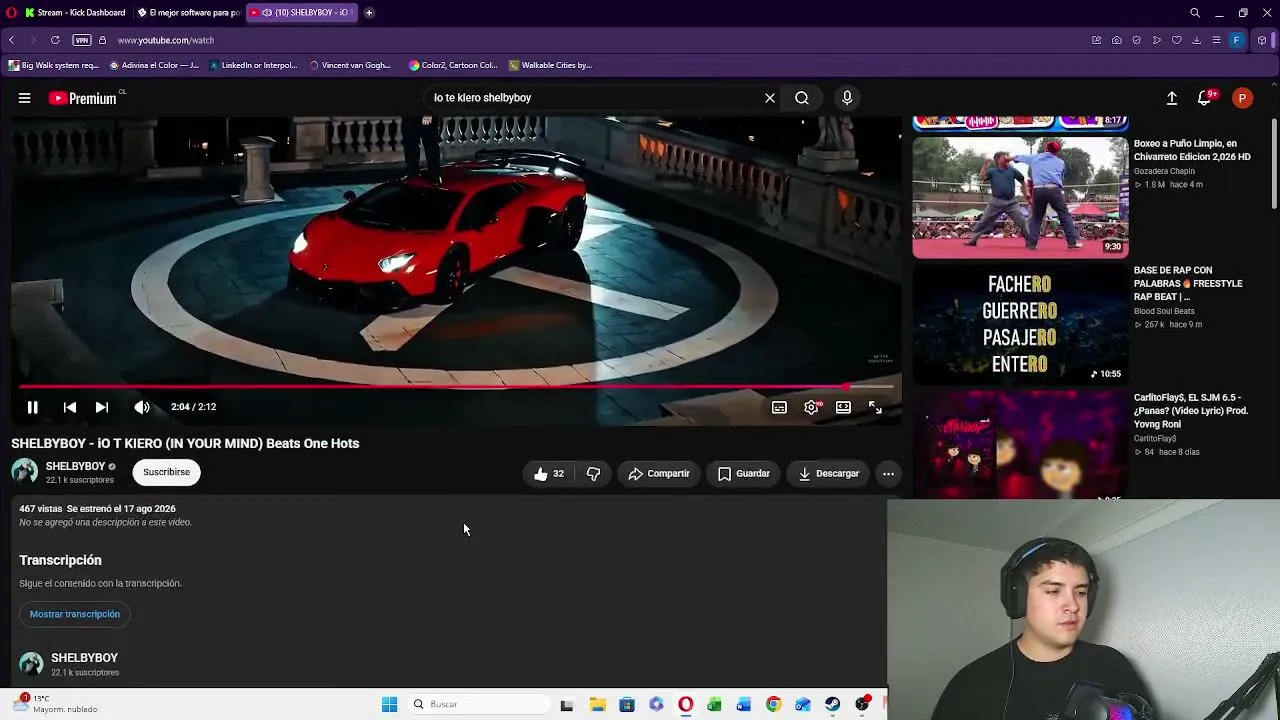Share the video via Compartir

(659, 474)
